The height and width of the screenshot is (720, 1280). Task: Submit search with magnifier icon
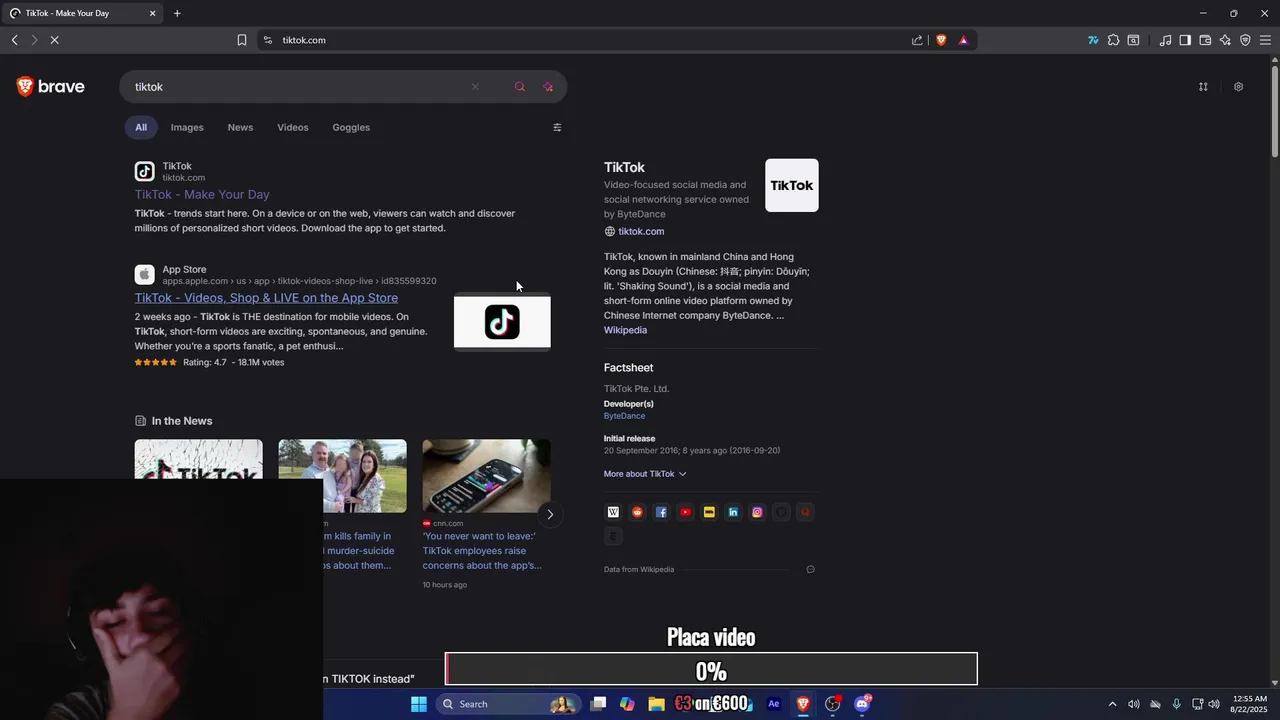pos(520,87)
